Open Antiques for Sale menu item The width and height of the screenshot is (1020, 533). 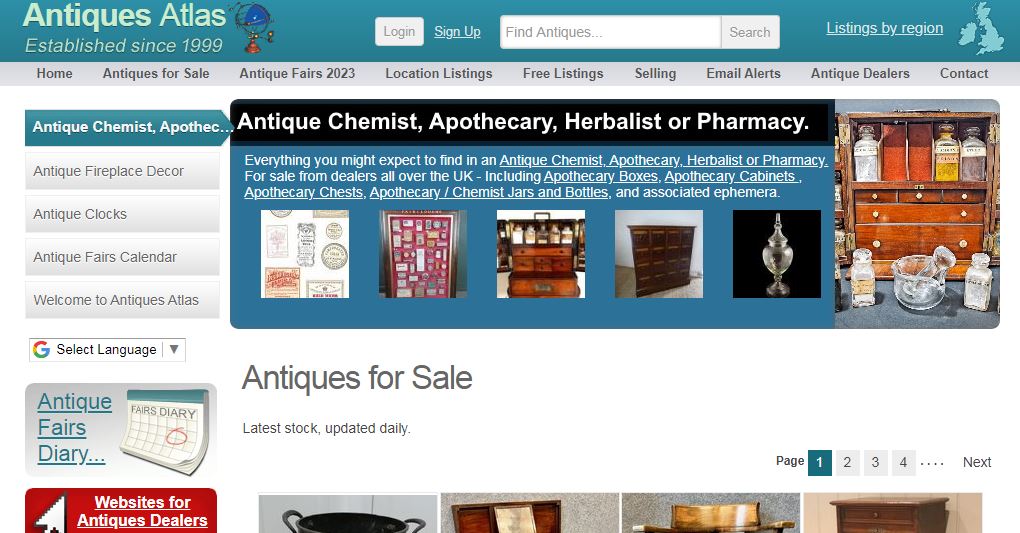pyautogui.click(x=156, y=74)
